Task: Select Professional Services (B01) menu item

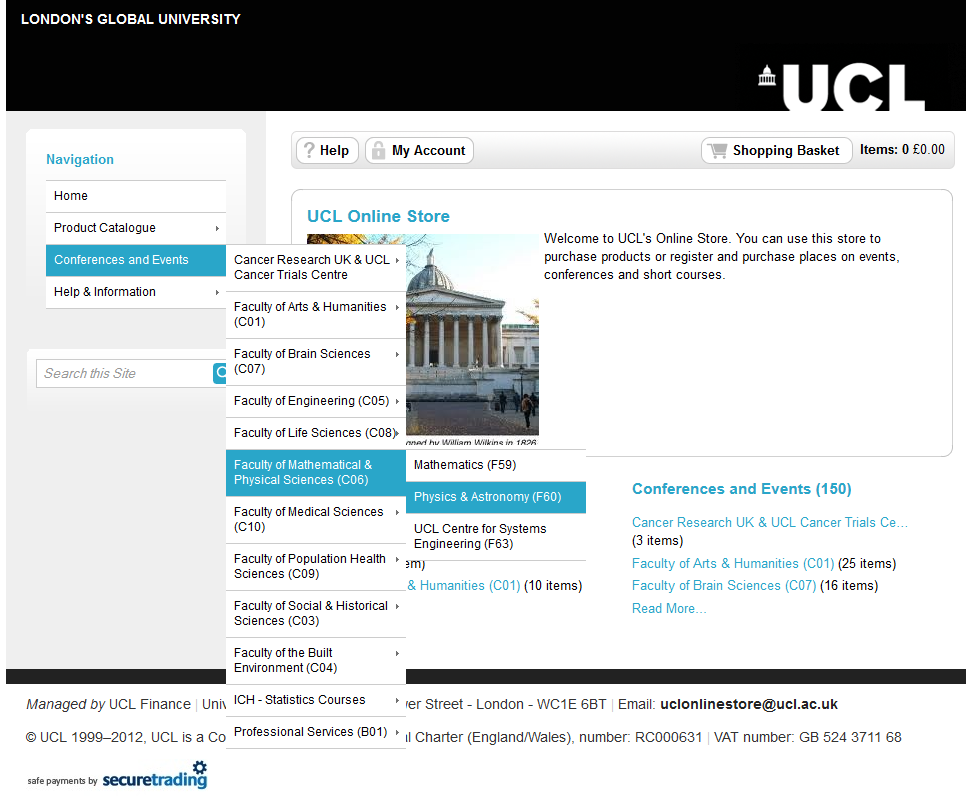Action: 316,732
